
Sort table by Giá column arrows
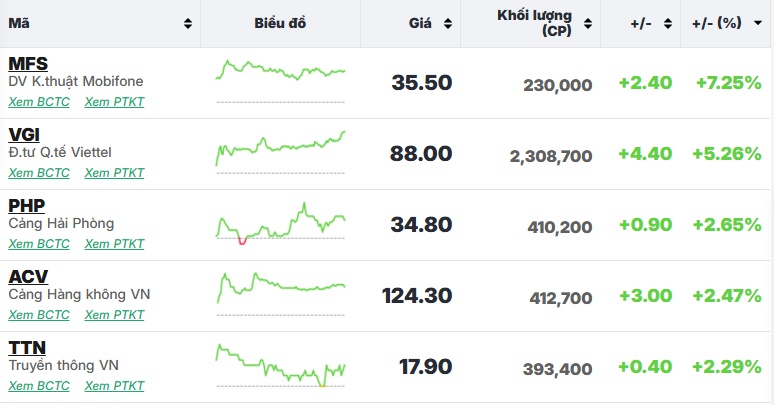(448, 23)
